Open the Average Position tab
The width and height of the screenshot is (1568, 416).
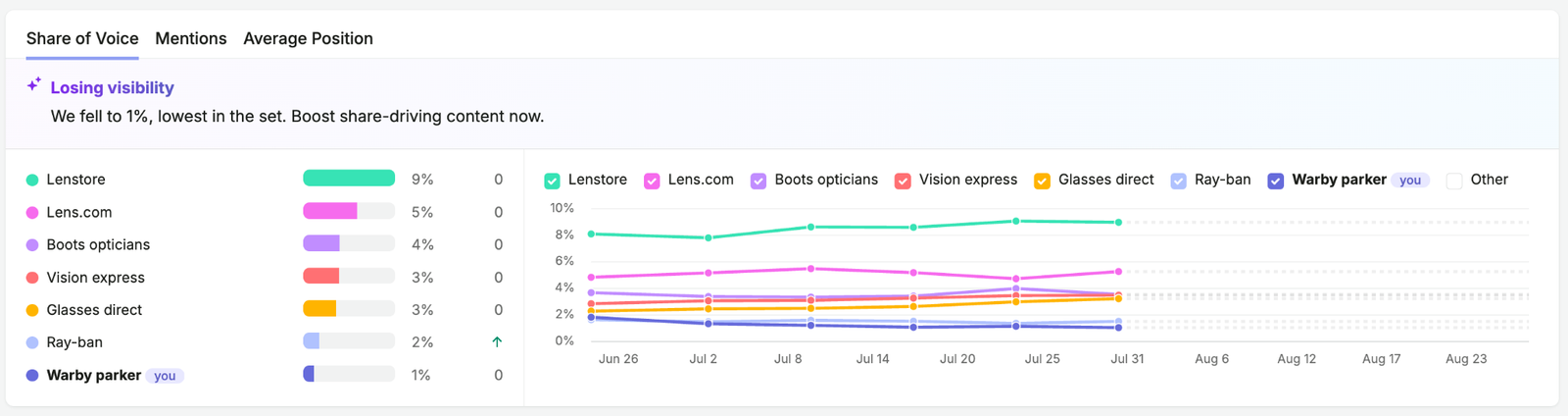308,38
